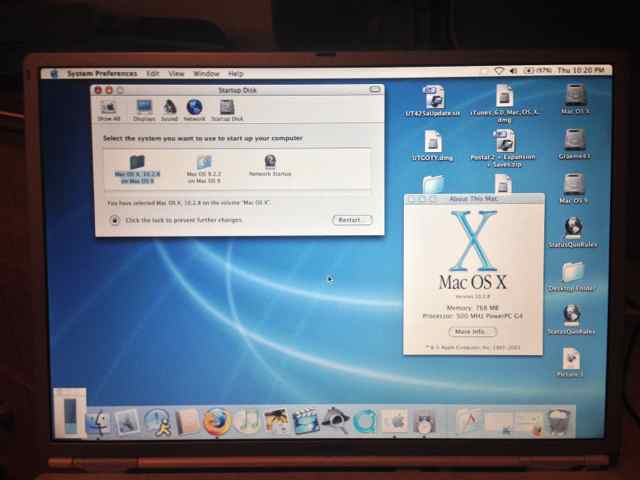
Task: Click the AirPort status icon in menu bar
Action: [499, 71]
